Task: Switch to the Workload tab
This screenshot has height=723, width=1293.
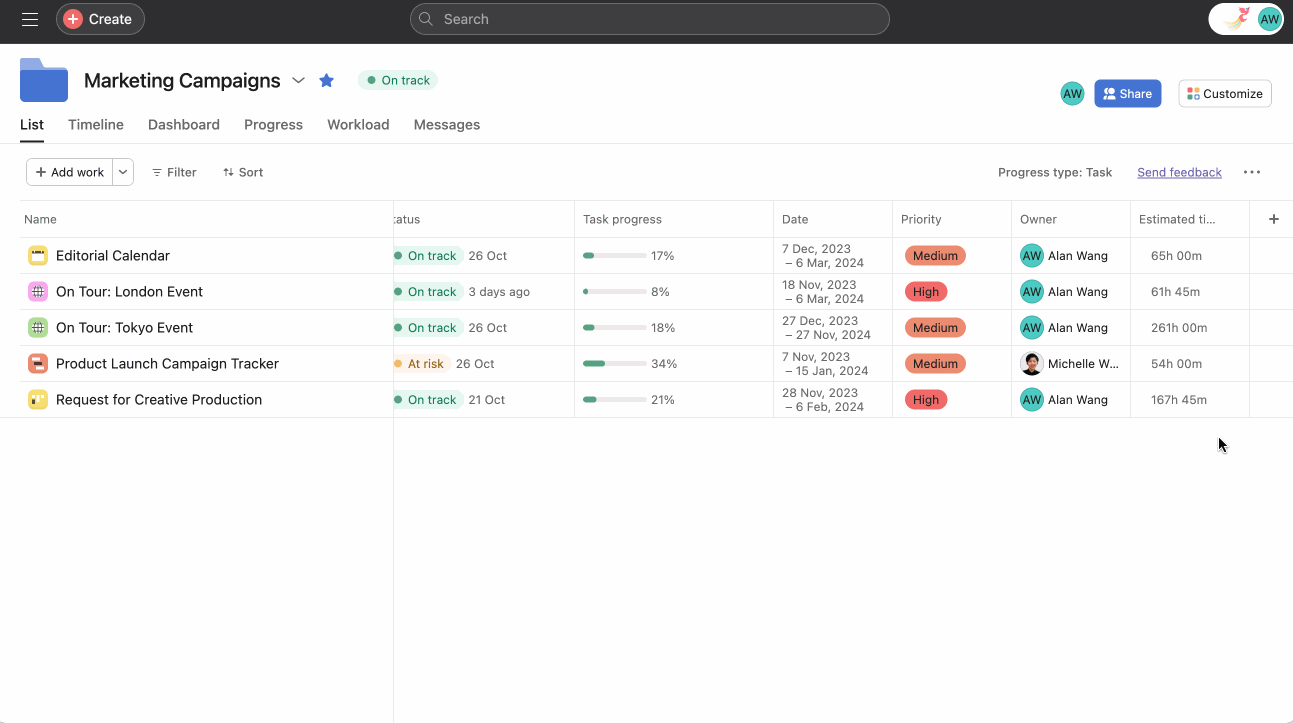Action: 358,125
